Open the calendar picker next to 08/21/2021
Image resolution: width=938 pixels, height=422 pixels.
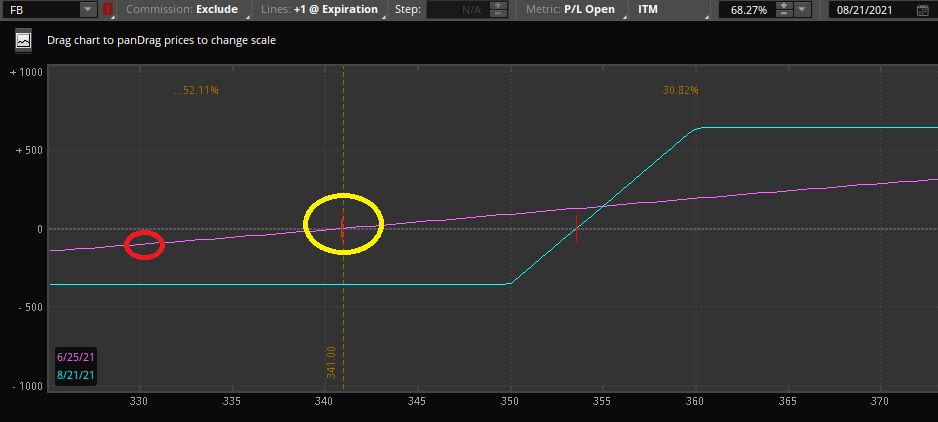[922, 10]
